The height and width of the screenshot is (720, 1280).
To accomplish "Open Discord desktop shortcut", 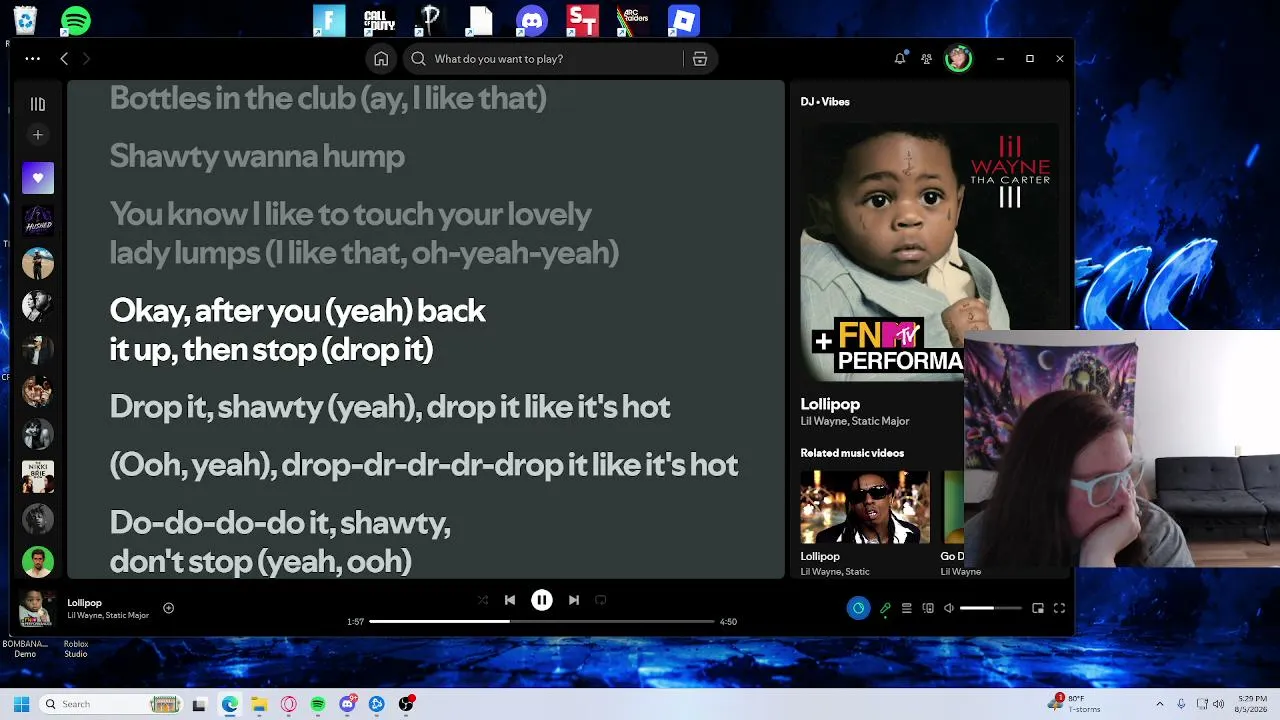I will (x=532, y=20).
